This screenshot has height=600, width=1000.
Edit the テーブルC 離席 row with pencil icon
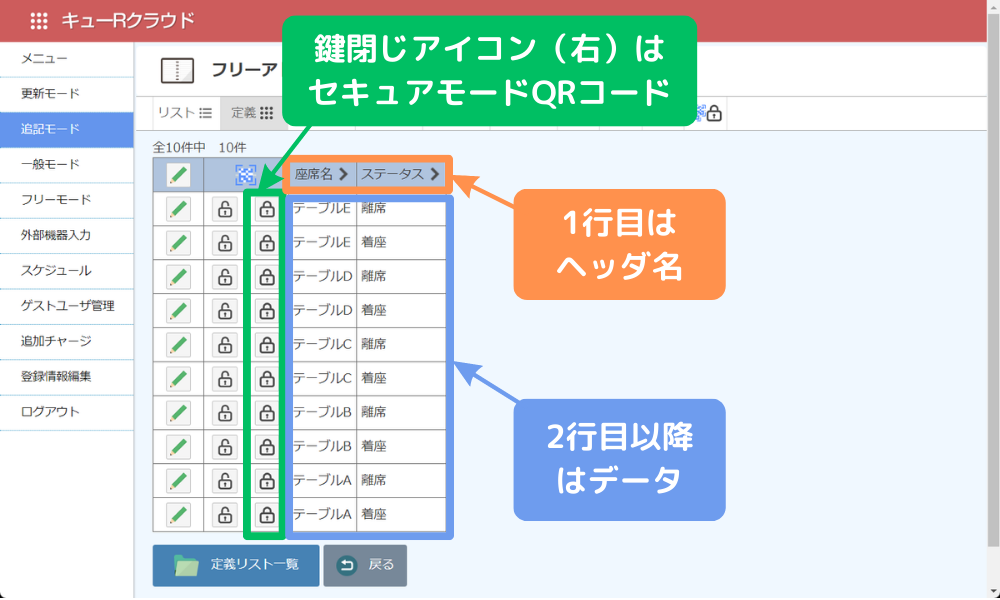coord(179,345)
